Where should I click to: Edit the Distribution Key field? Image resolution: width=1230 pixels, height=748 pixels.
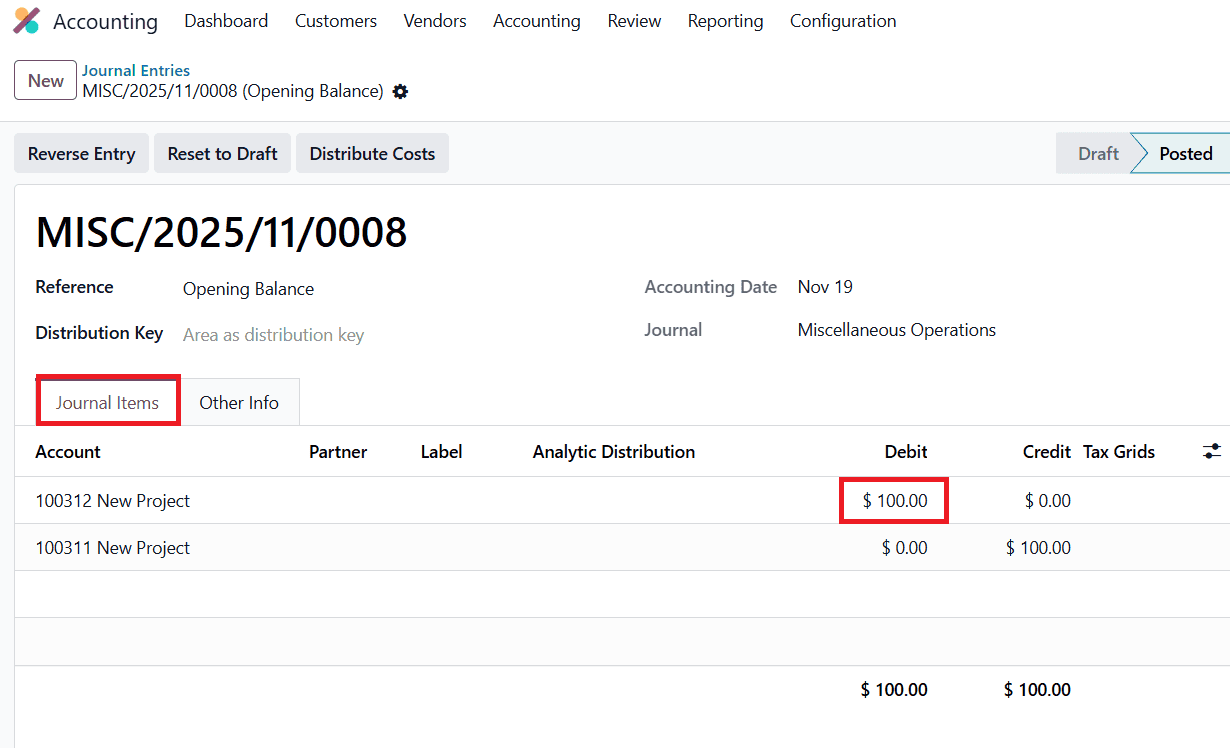(x=273, y=334)
